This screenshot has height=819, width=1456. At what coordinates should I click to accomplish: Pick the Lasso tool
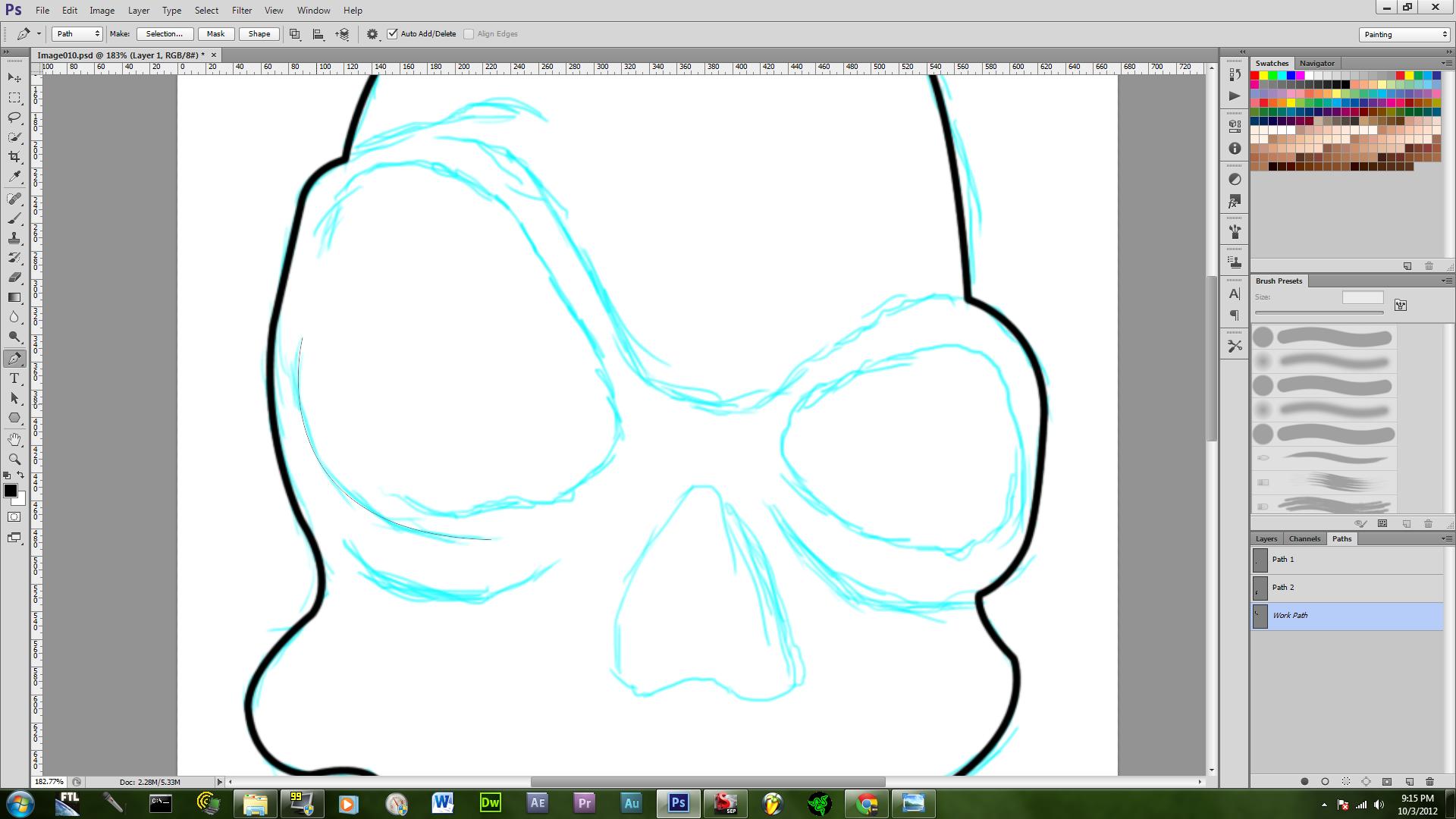14,118
